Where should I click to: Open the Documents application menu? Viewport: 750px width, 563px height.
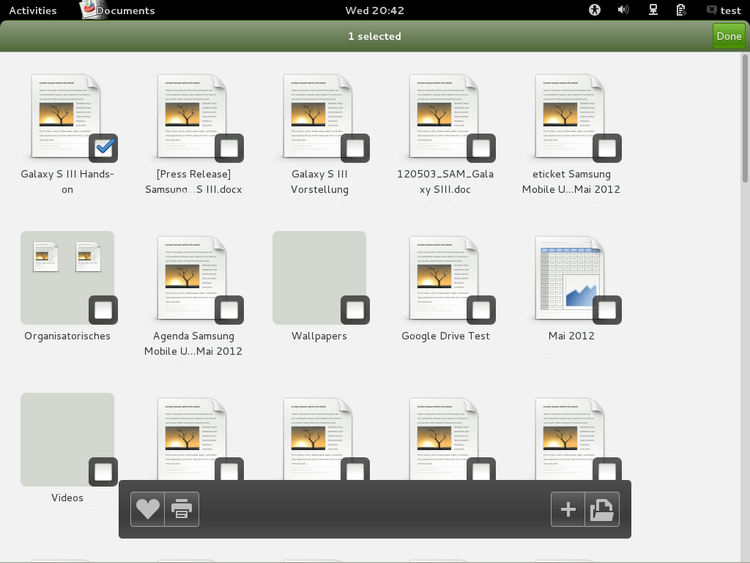click(117, 10)
